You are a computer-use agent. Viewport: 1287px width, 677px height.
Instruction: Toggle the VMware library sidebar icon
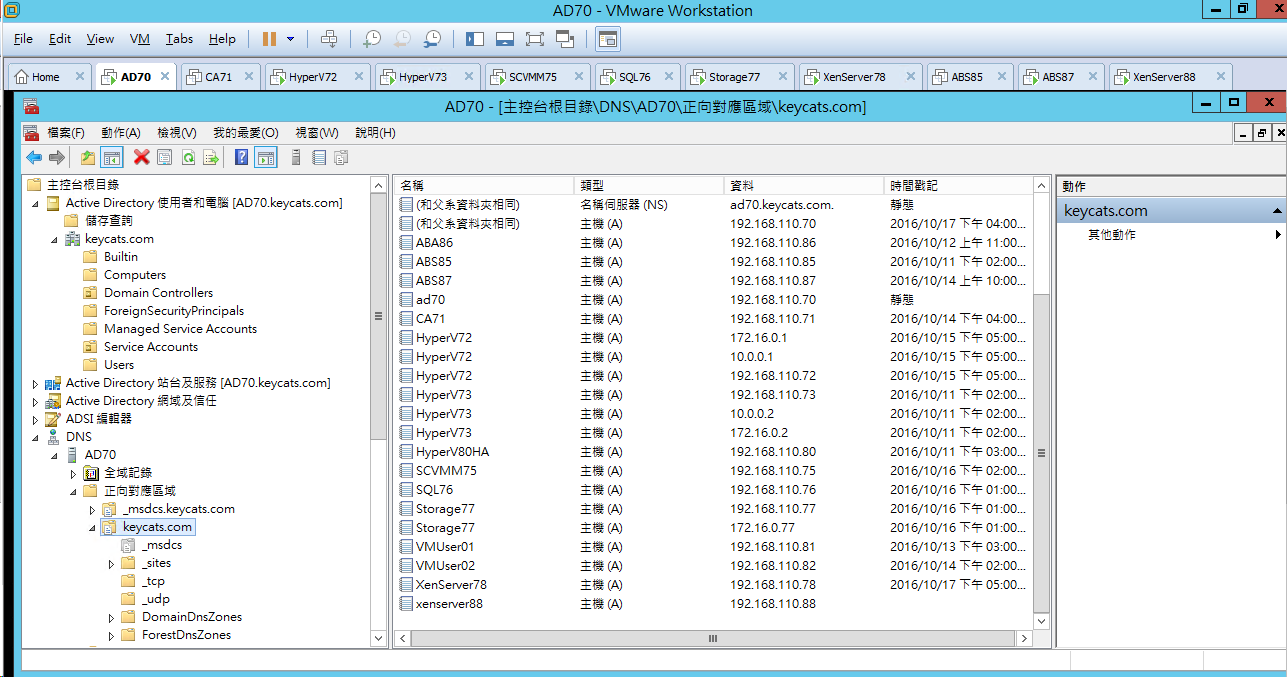tap(475, 39)
